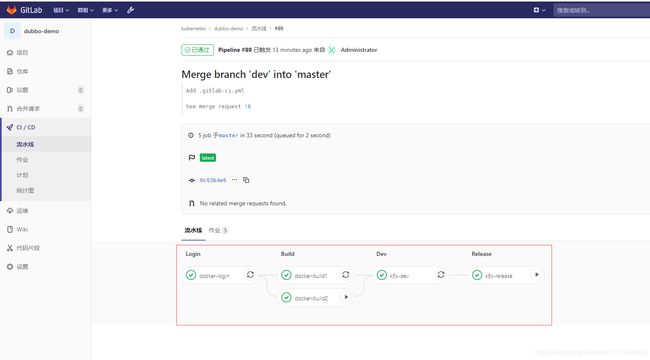Click title 'Merge branch 'dev' into 'master''
The width and height of the screenshot is (650, 360).
click(256, 75)
